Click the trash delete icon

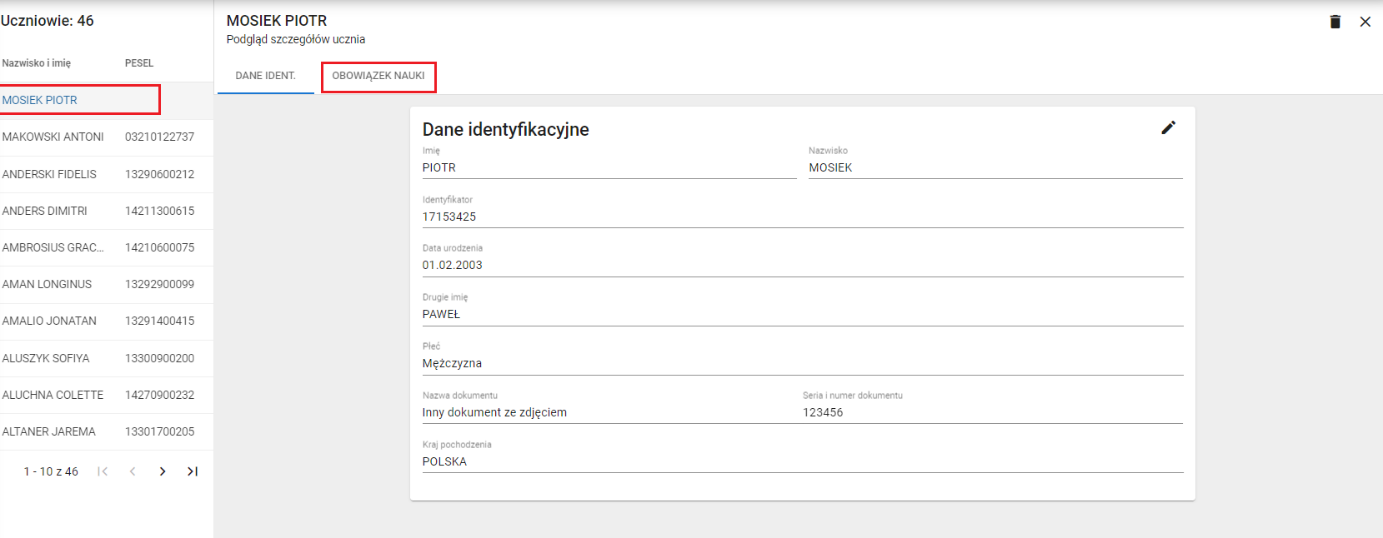(1335, 22)
